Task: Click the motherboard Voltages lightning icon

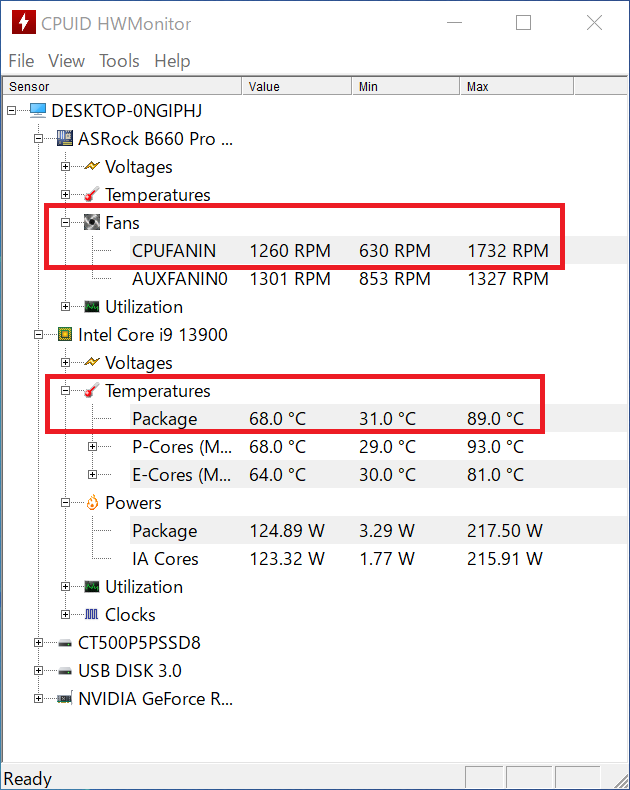Action: pyautogui.click(x=92, y=166)
